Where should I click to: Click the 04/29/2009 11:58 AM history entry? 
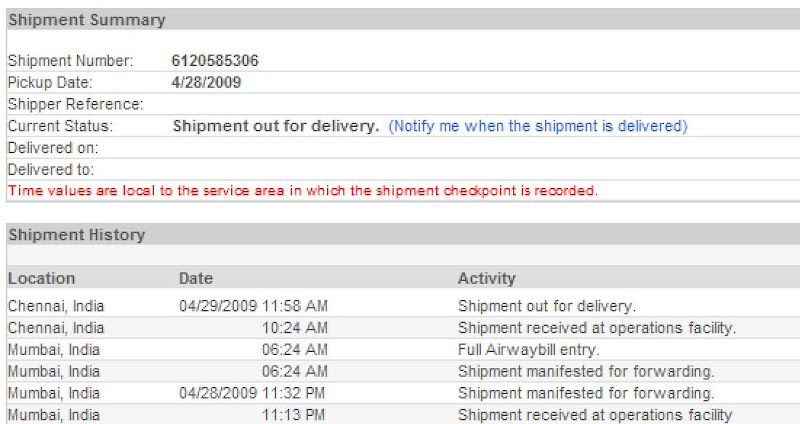pos(253,306)
